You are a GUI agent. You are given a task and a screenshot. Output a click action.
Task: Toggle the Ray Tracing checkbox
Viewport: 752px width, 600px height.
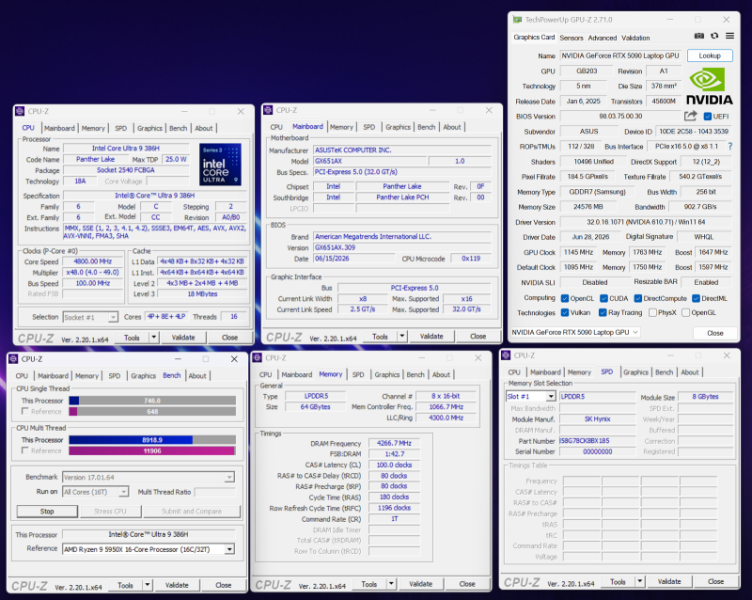pos(603,312)
